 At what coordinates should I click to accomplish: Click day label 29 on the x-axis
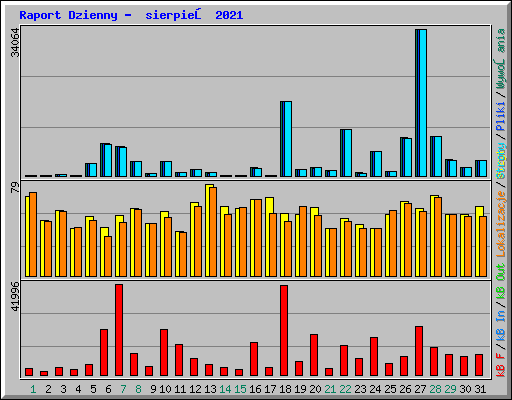(450, 389)
